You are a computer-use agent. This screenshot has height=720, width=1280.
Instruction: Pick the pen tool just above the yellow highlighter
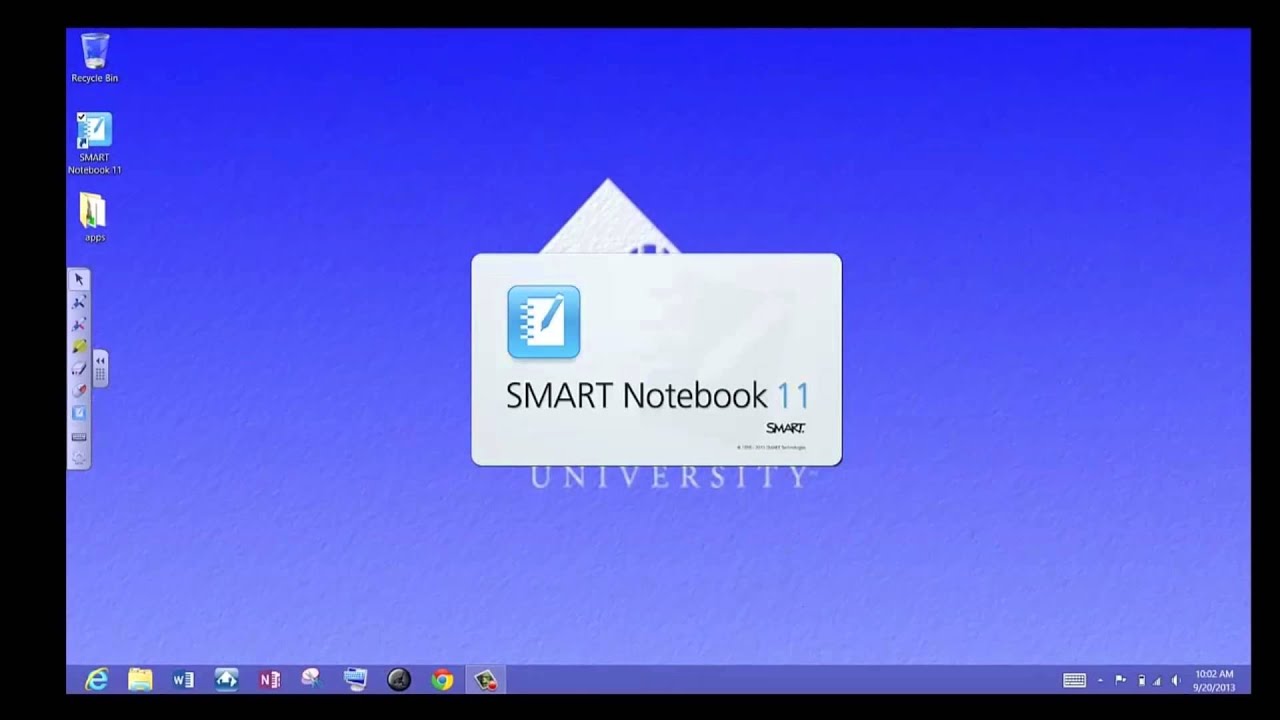click(79, 324)
